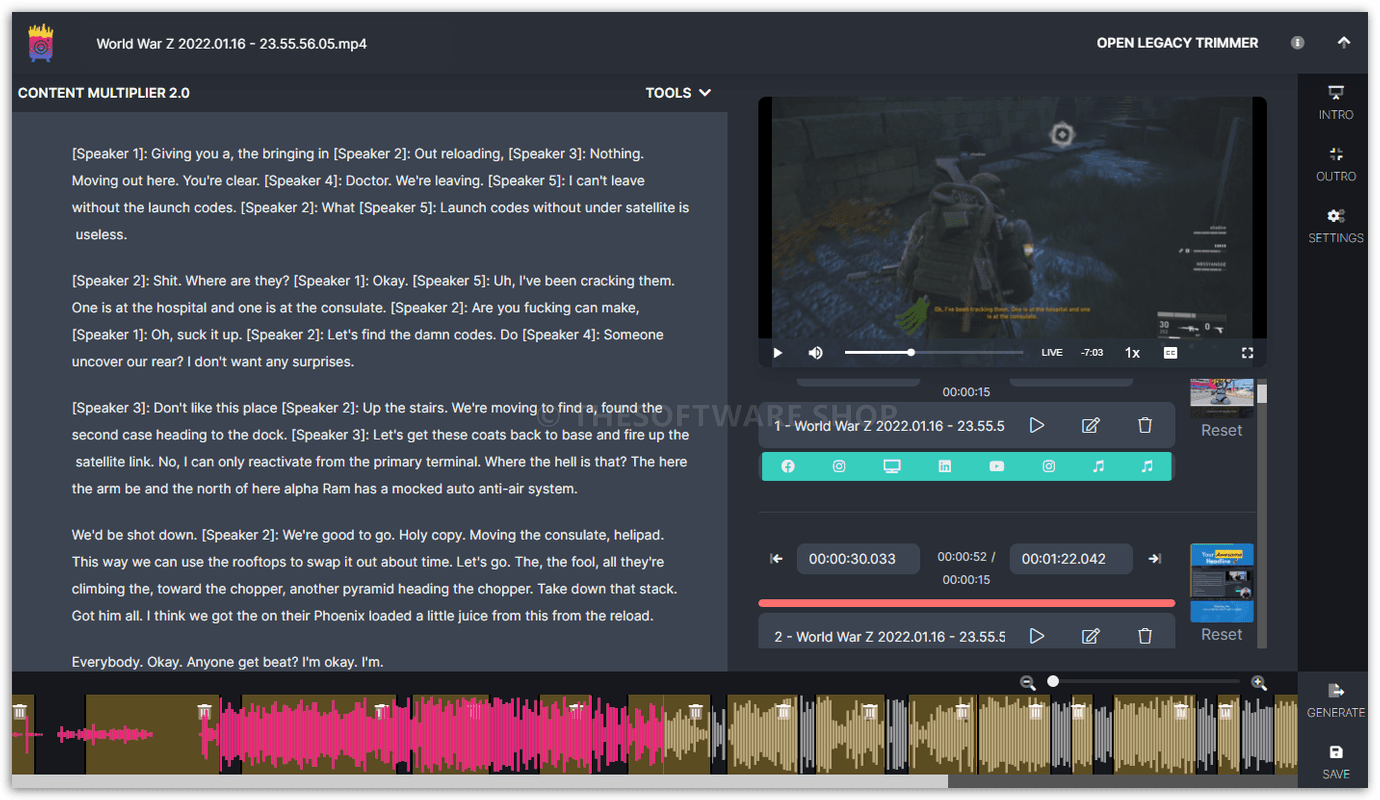Toggle closed captions in the video player

click(1170, 353)
